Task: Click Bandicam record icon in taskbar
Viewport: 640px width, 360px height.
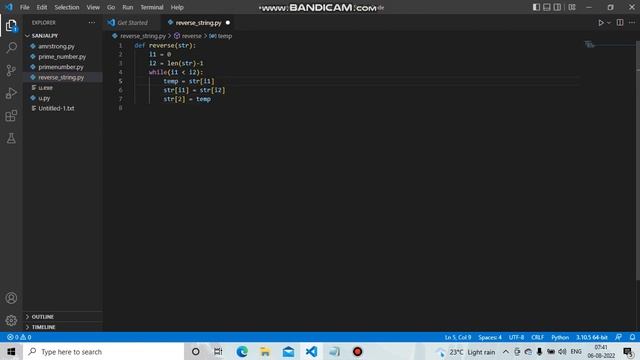Action: (x=358, y=351)
